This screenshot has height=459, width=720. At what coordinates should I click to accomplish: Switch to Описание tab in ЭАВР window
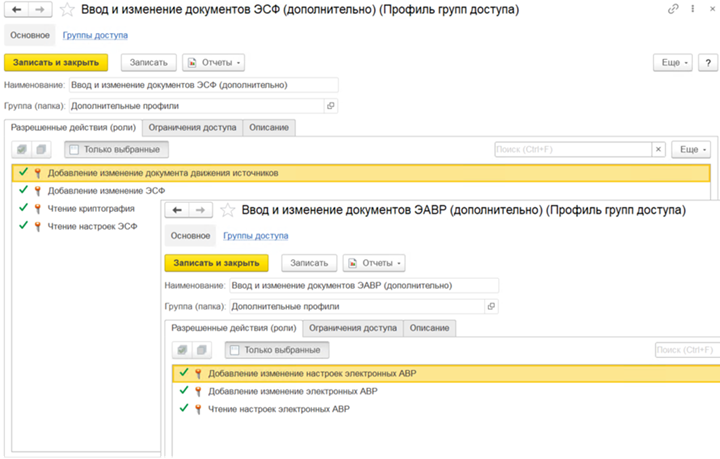click(429, 328)
